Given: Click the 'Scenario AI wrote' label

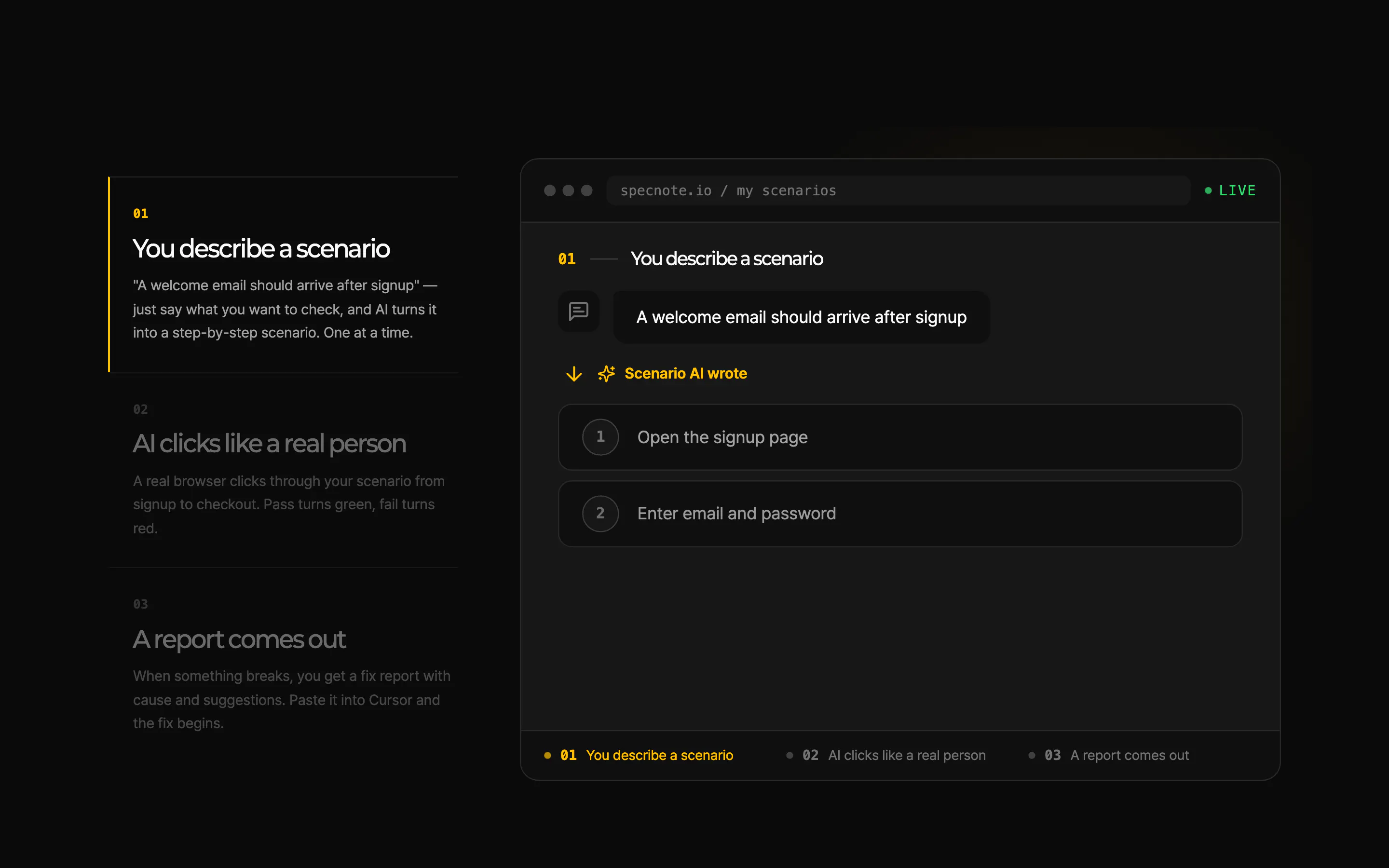Looking at the screenshot, I should point(686,374).
